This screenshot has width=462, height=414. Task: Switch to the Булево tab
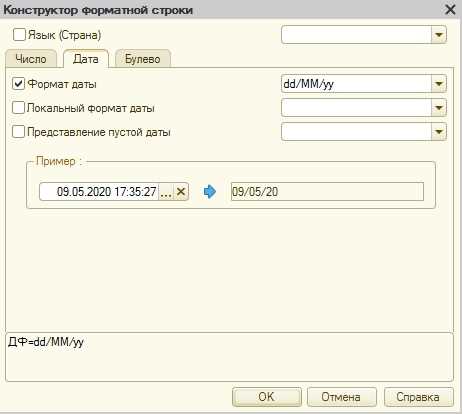(x=143, y=59)
